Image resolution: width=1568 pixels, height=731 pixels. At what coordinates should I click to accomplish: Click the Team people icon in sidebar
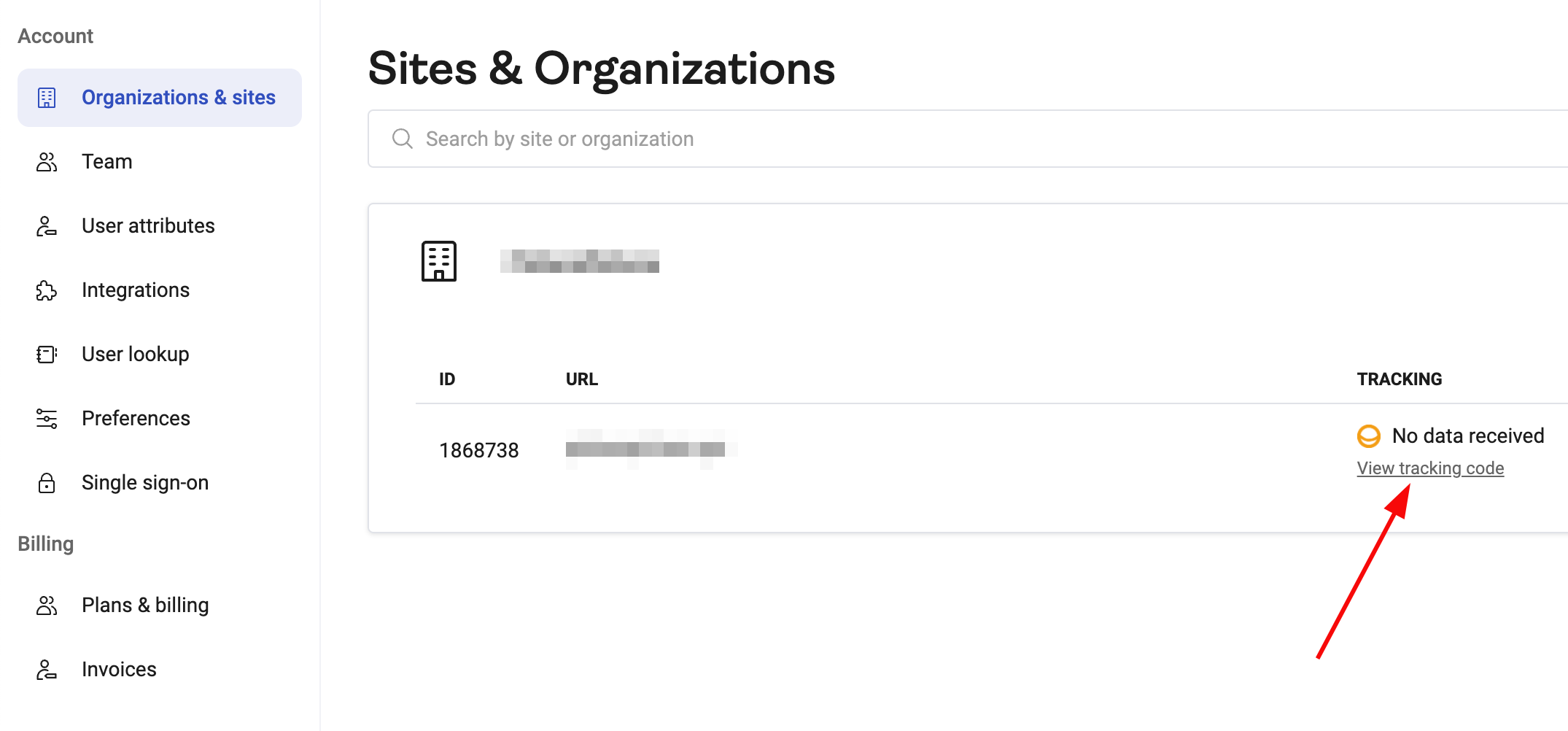[47, 160]
